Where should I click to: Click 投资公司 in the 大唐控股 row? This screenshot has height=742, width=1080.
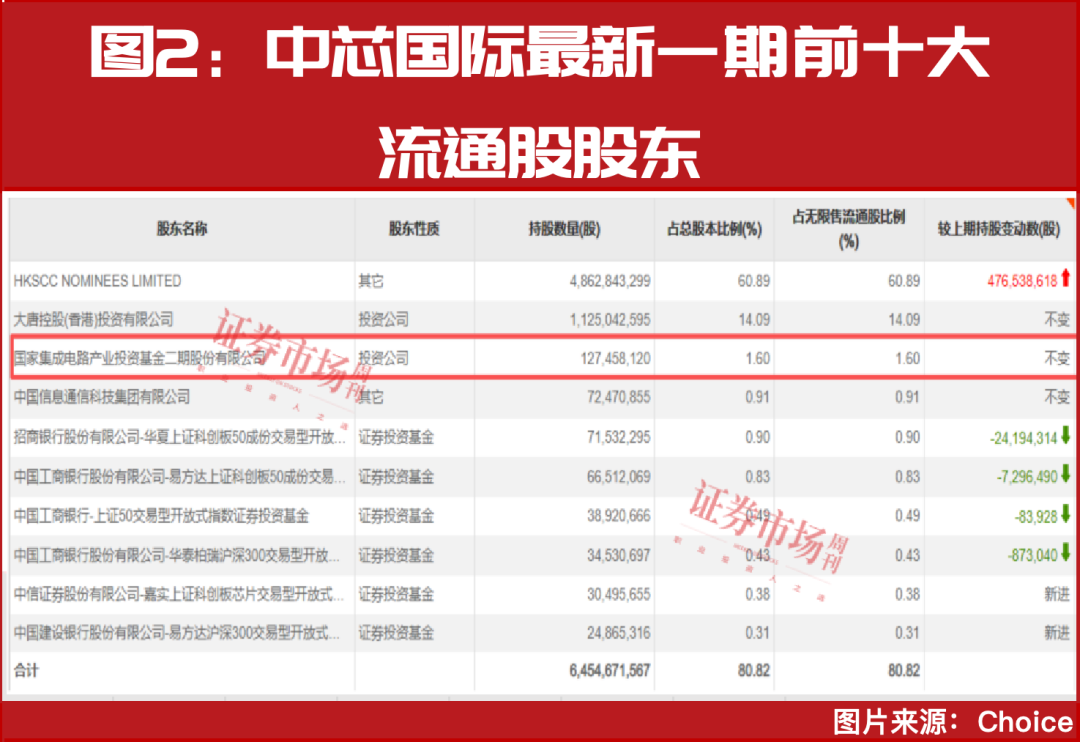click(384, 320)
